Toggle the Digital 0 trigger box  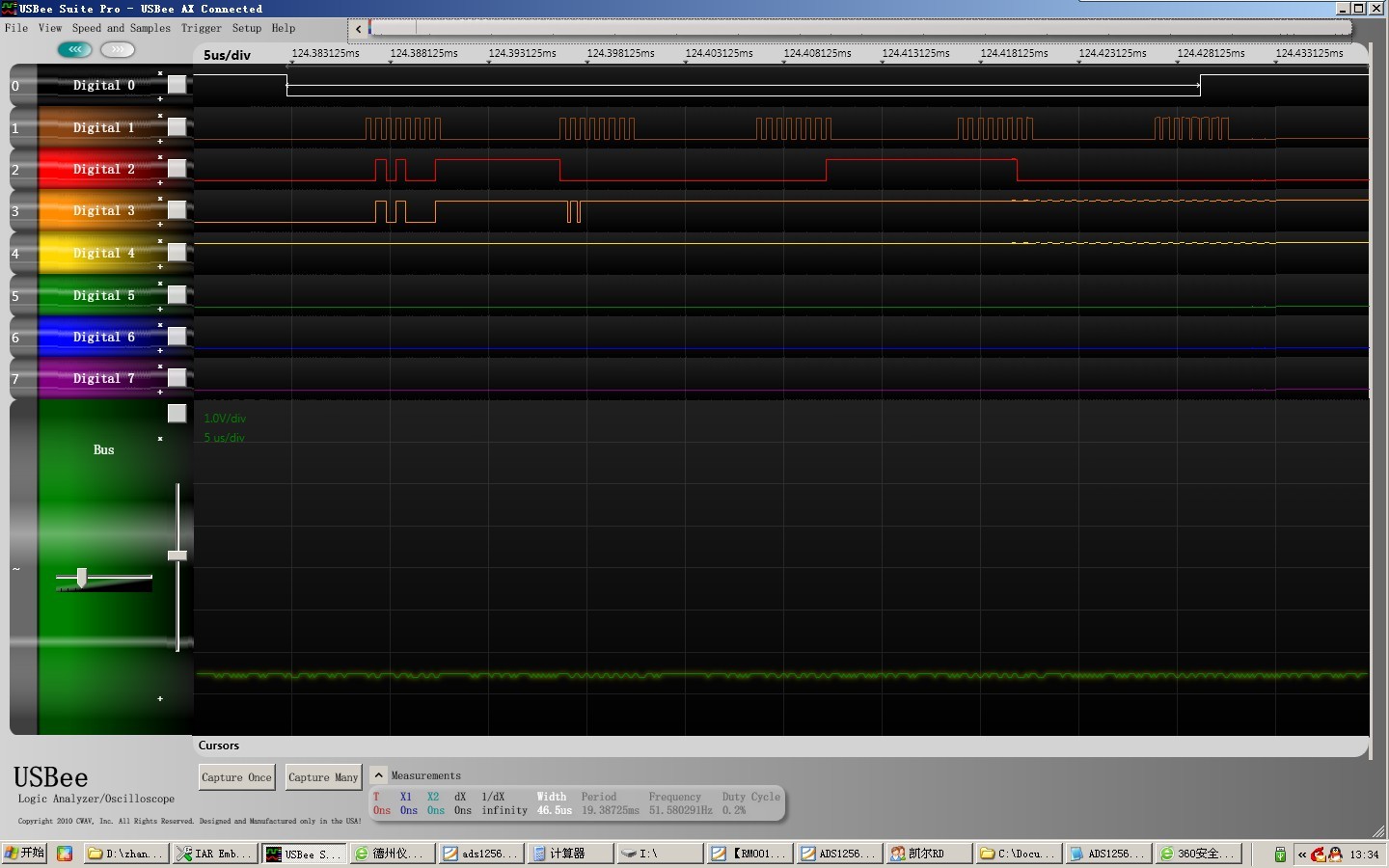pyautogui.click(x=177, y=85)
